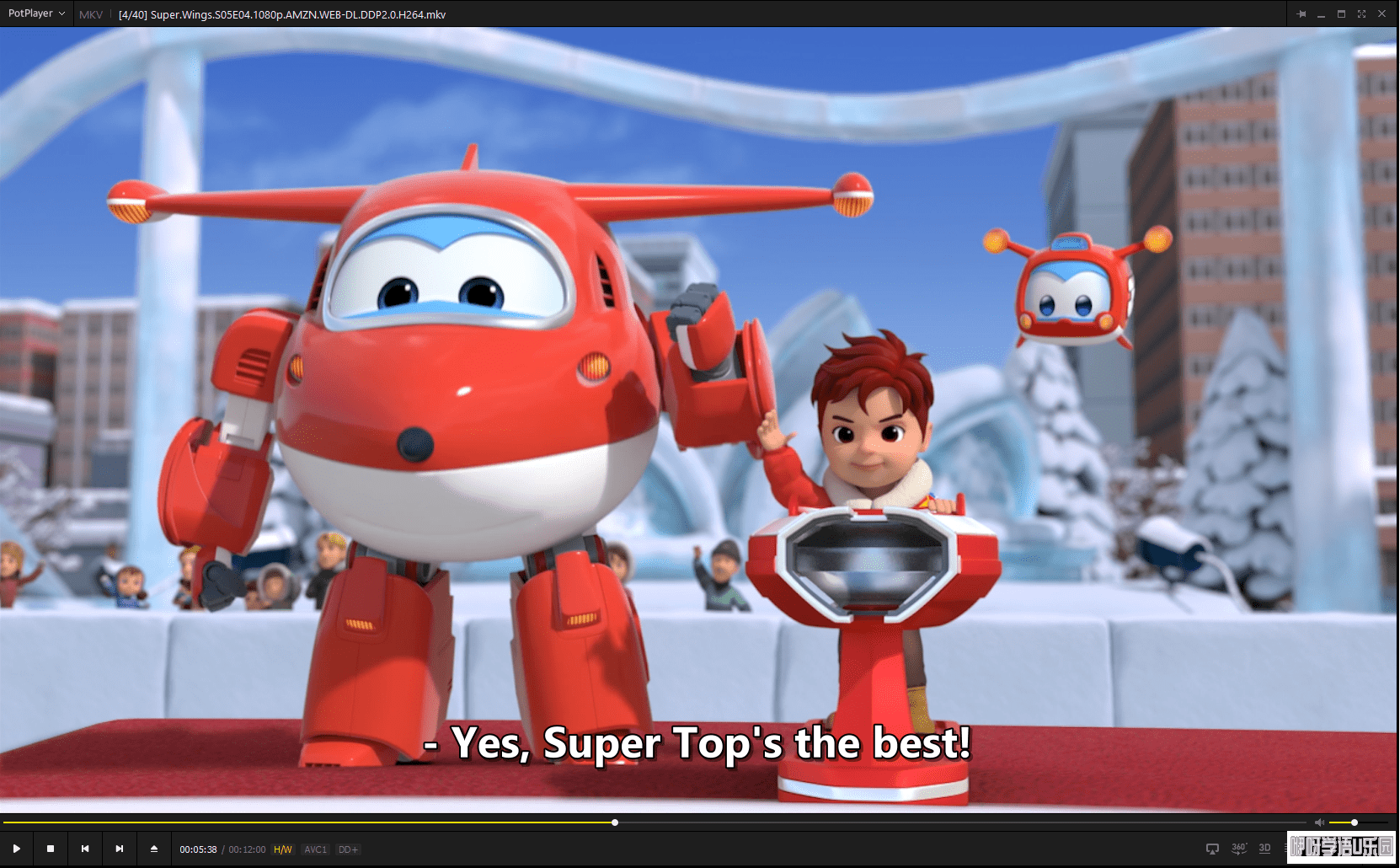Mute the audio with speaker icon
The width and height of the screenshot is (1400, 868).
(1320, 822)
